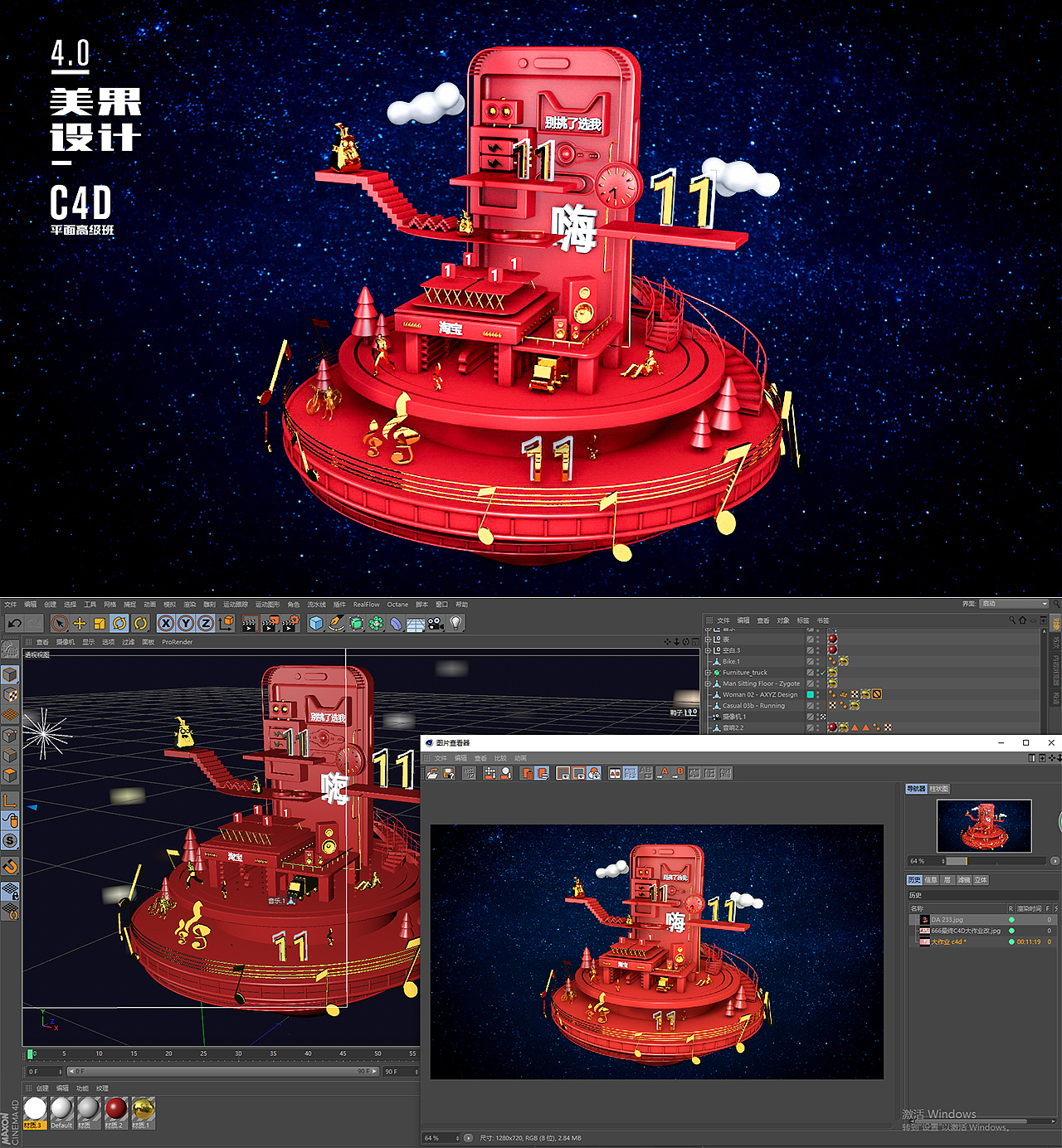Expand Man Sitting Floor - Zygote node
Screen dimensions: 1062x1148
click(x=709, y=683)
